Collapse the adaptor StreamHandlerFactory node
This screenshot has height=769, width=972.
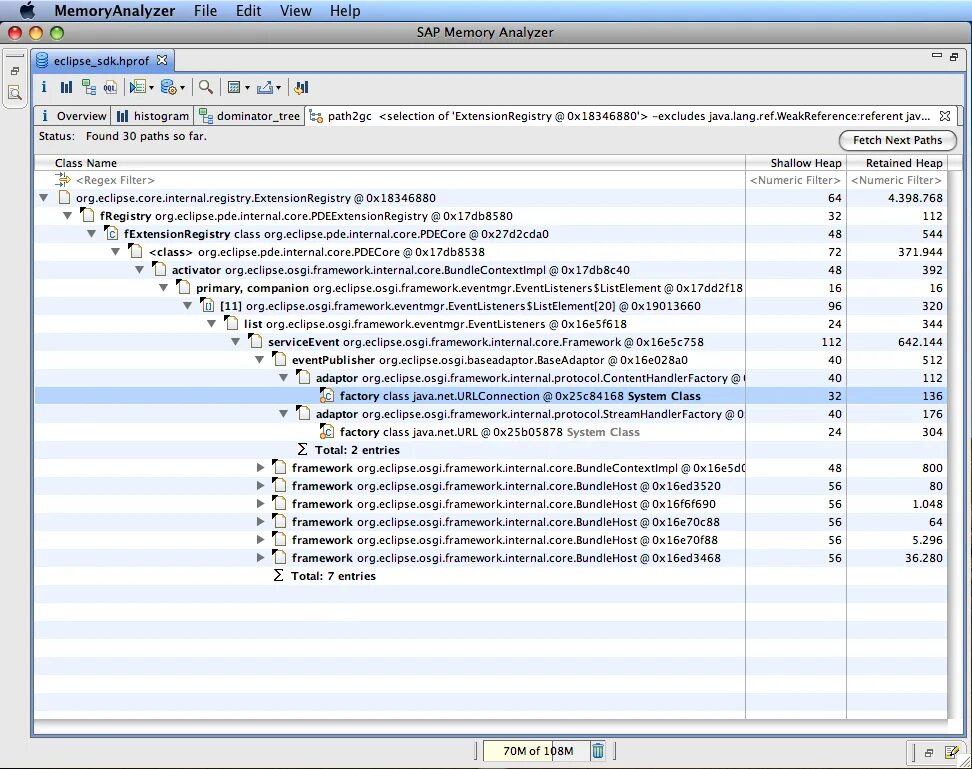(x=284, y=414)
